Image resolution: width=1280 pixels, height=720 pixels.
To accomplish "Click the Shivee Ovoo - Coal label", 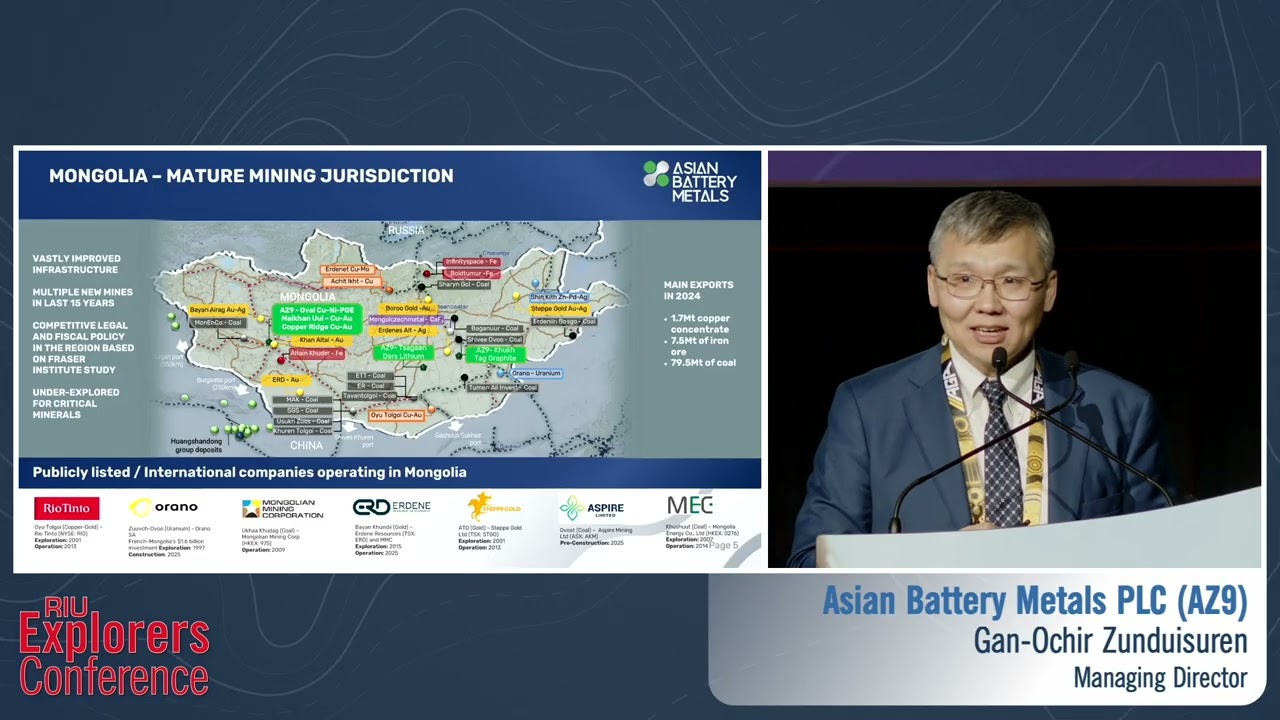I will click(494, 340).
